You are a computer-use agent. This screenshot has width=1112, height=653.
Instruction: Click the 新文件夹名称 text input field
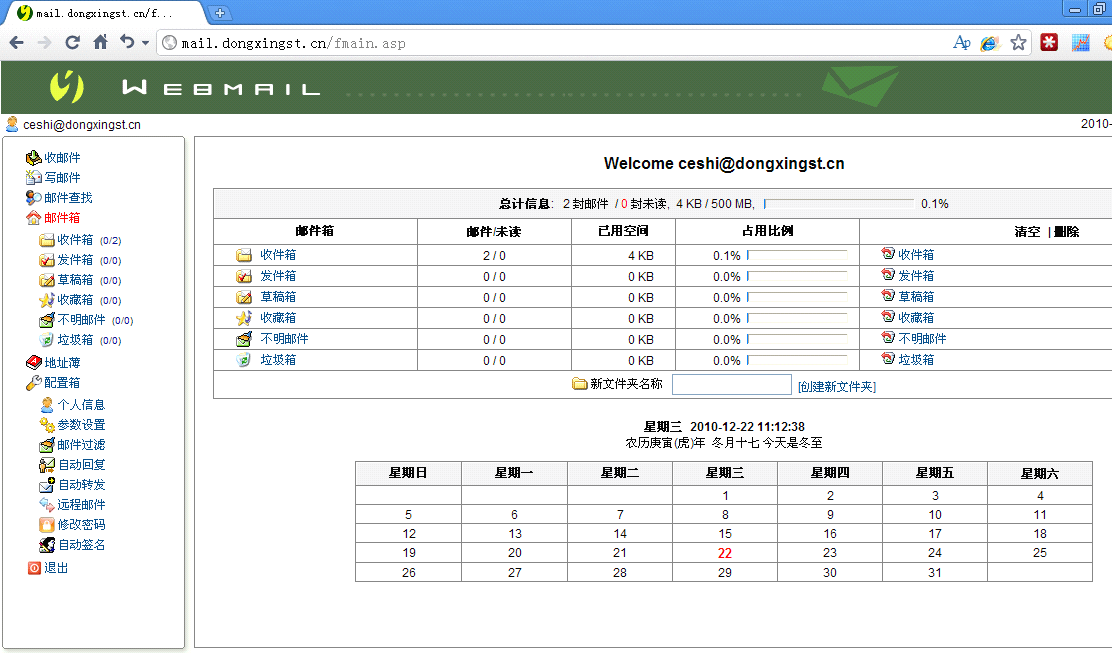(x=731, y=385)
